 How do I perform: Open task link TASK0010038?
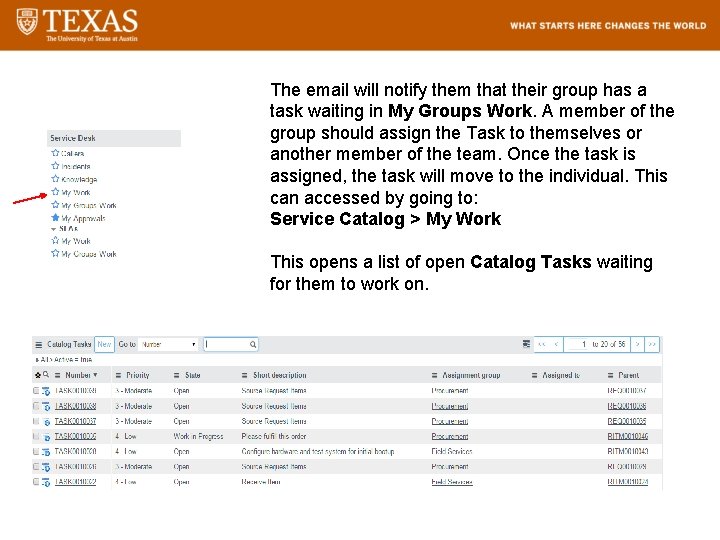(75, 406)
